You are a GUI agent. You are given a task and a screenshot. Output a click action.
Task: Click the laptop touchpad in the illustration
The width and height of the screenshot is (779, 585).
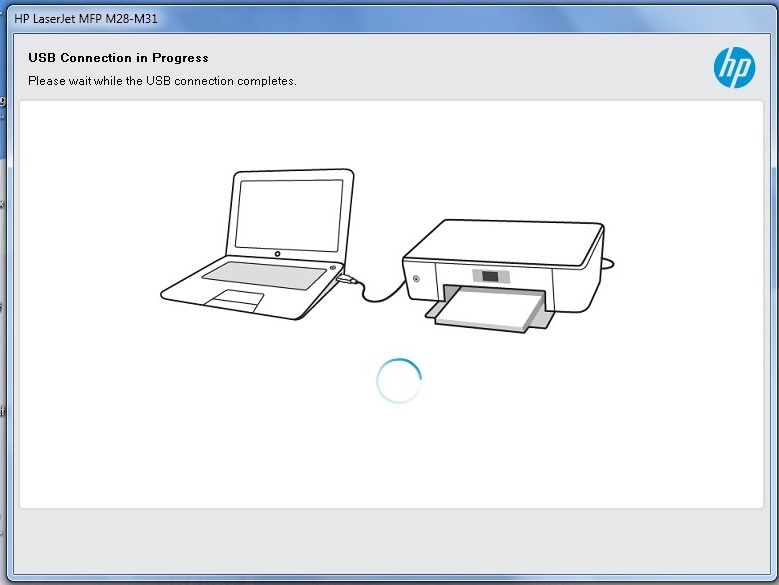pos(236,297)
